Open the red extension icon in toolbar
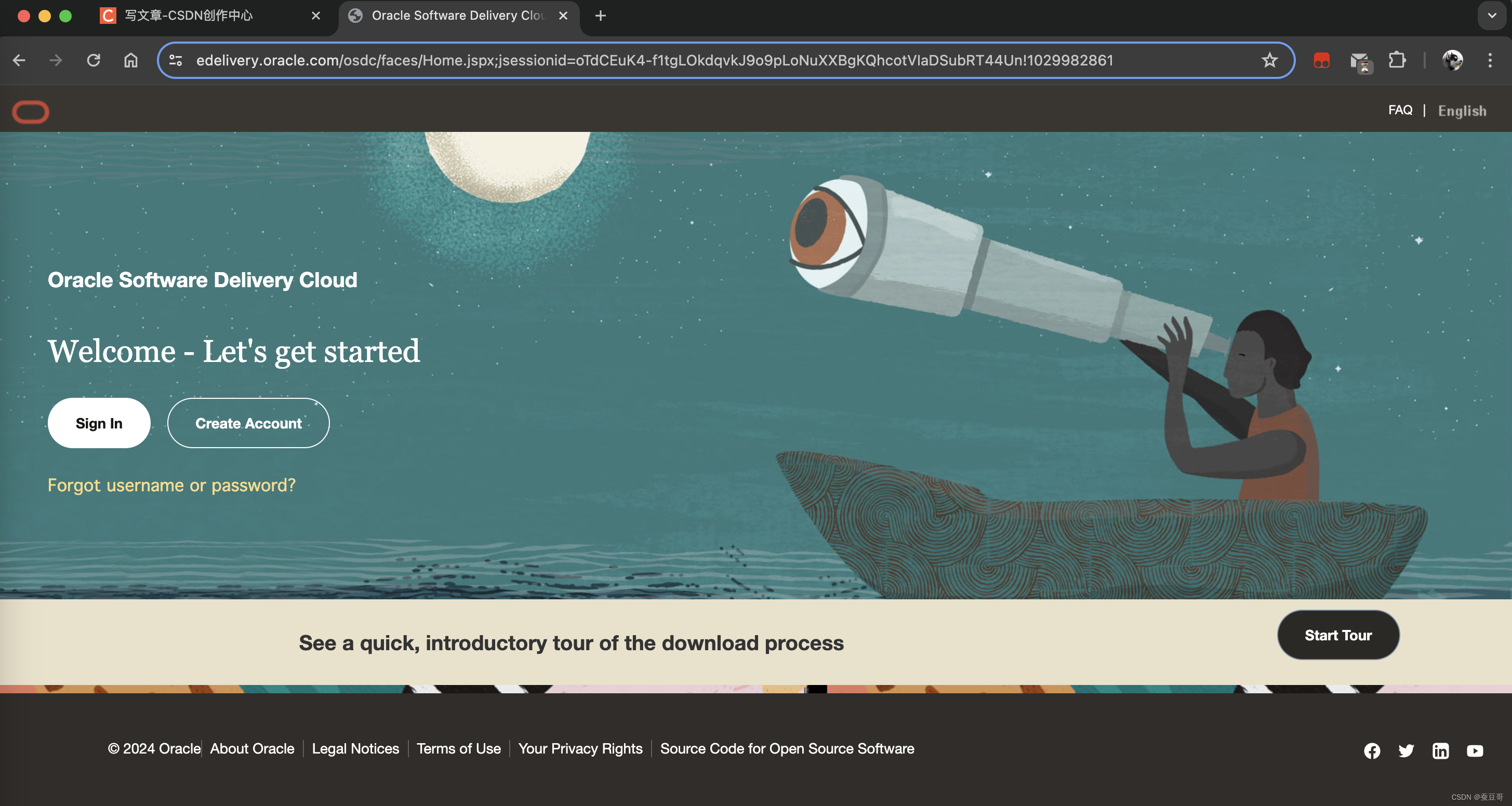 tap(1321, 60)
